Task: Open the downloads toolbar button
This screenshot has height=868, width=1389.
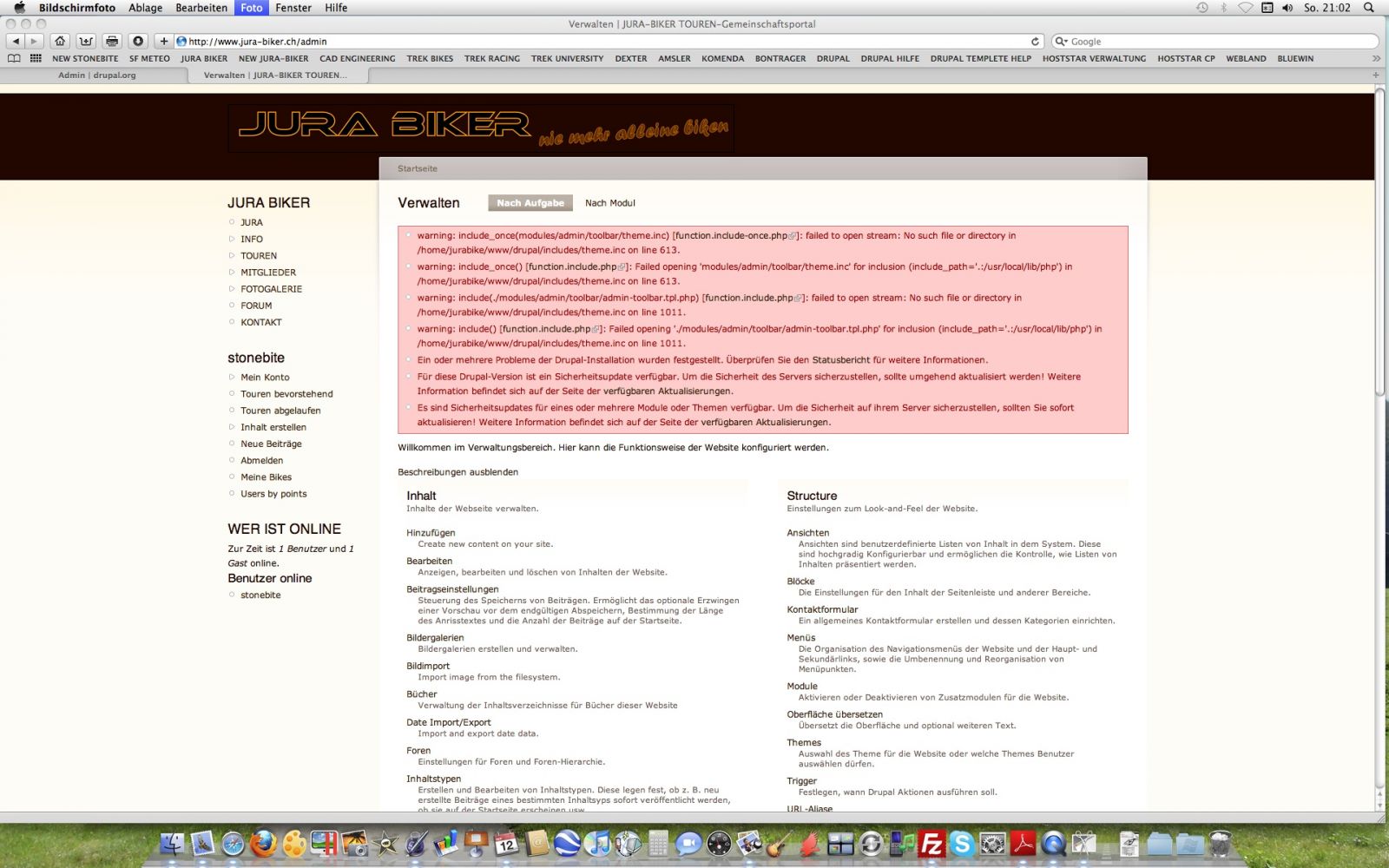Action: pos(138,41)
